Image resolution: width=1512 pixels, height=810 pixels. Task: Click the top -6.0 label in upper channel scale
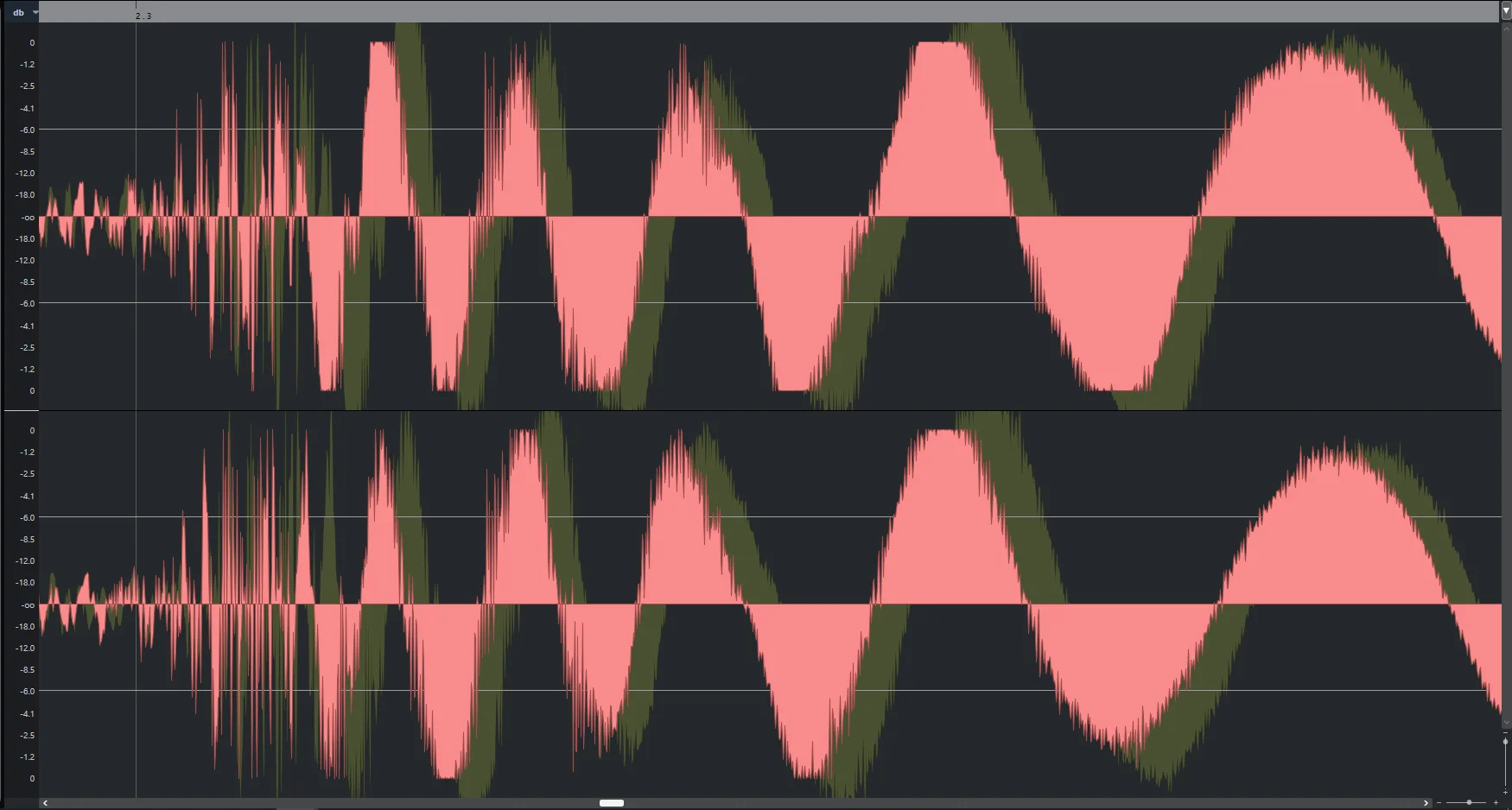28,130
